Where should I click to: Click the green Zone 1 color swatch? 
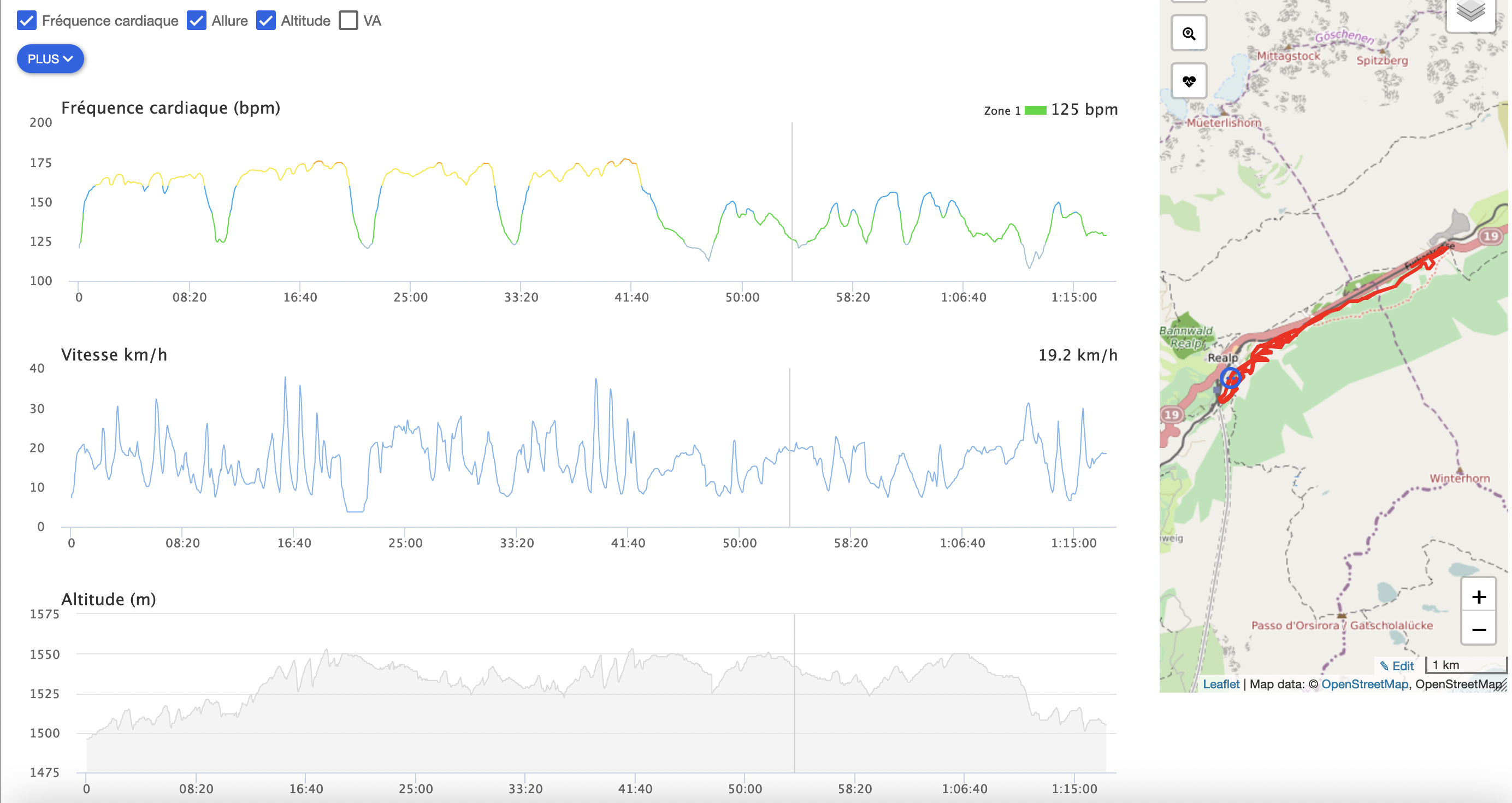coord(1035,110)
